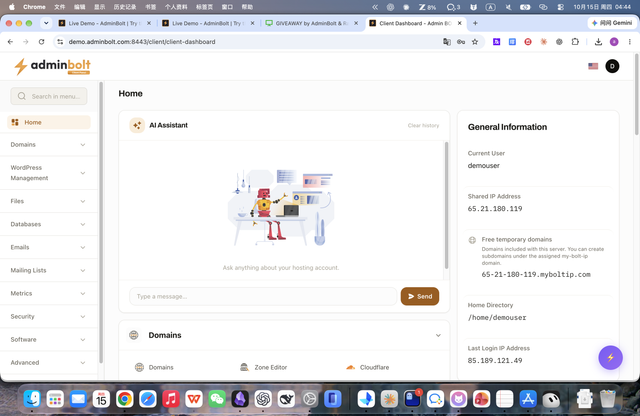Go back in browser history

[10, 42]
